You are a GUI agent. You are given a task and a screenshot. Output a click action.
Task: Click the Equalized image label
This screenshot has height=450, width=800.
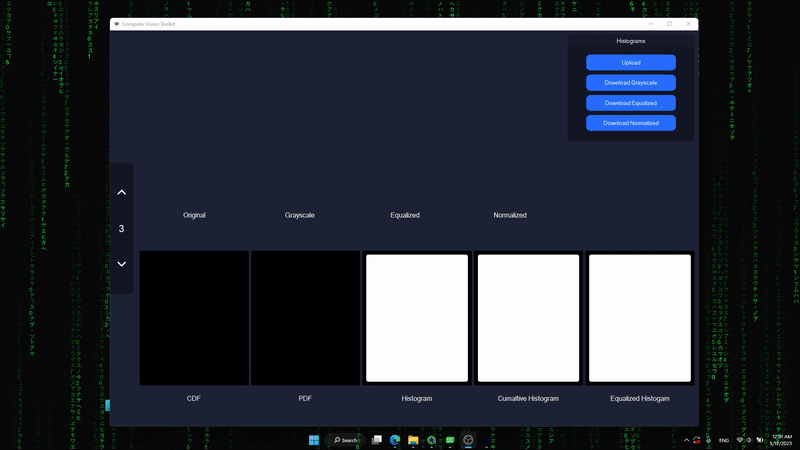[405, 215]
